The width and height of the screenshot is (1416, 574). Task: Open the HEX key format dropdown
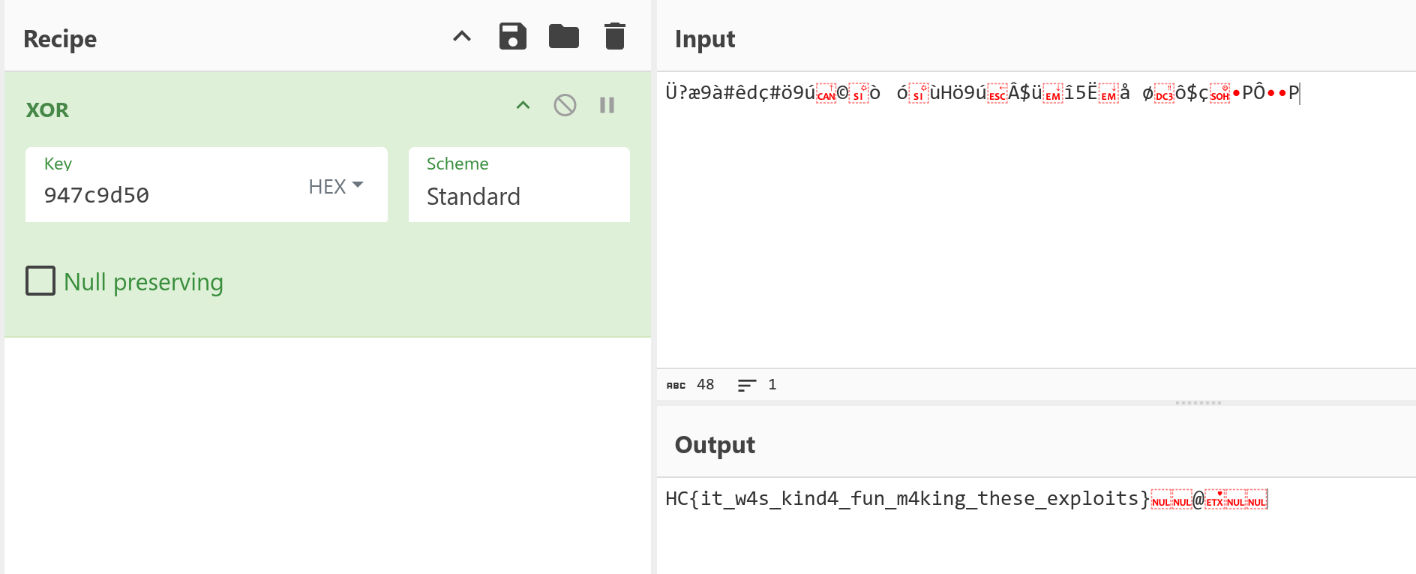[335, 187]
